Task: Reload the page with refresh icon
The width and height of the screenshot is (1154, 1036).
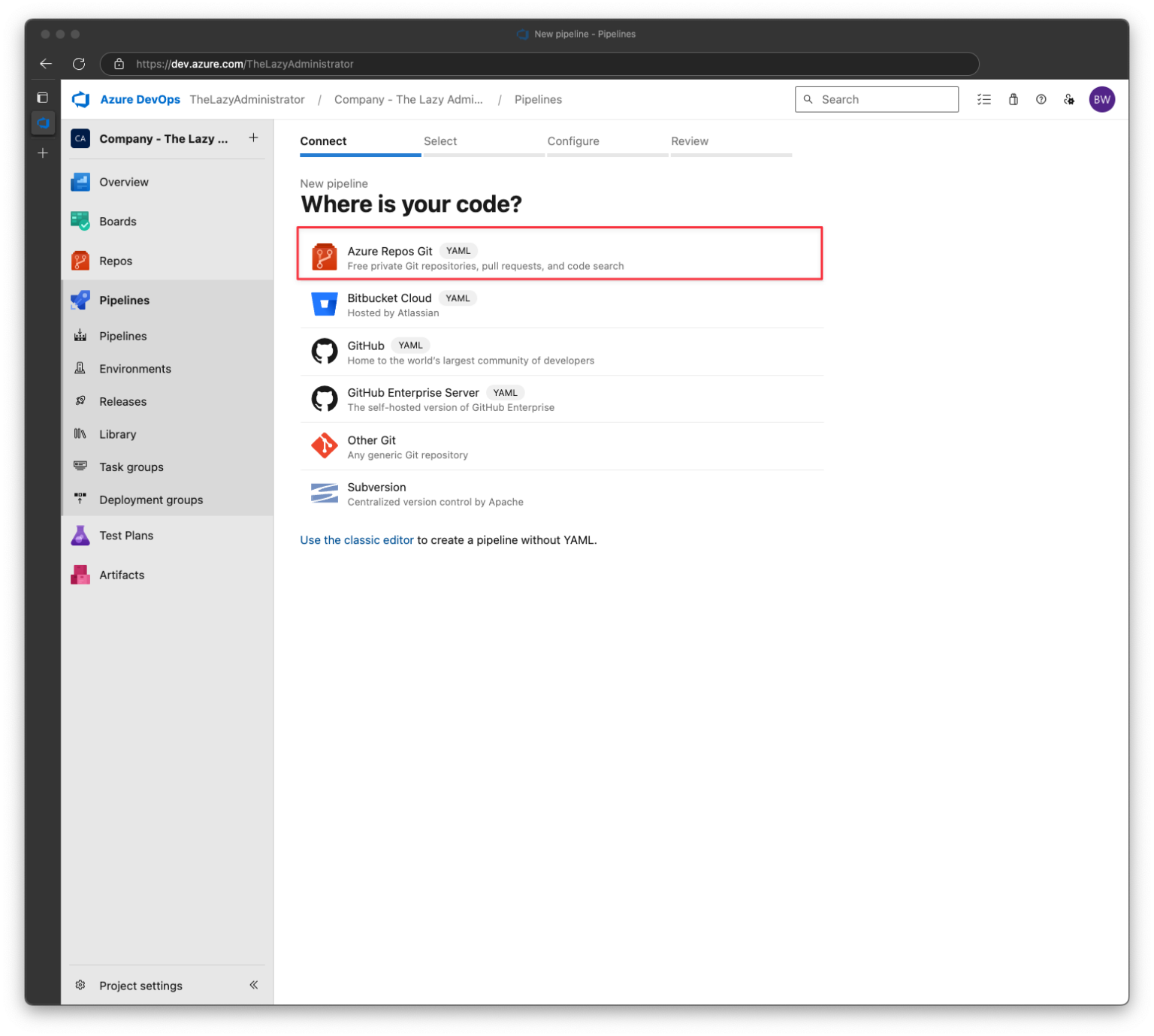Action: [x=79, y=64]
